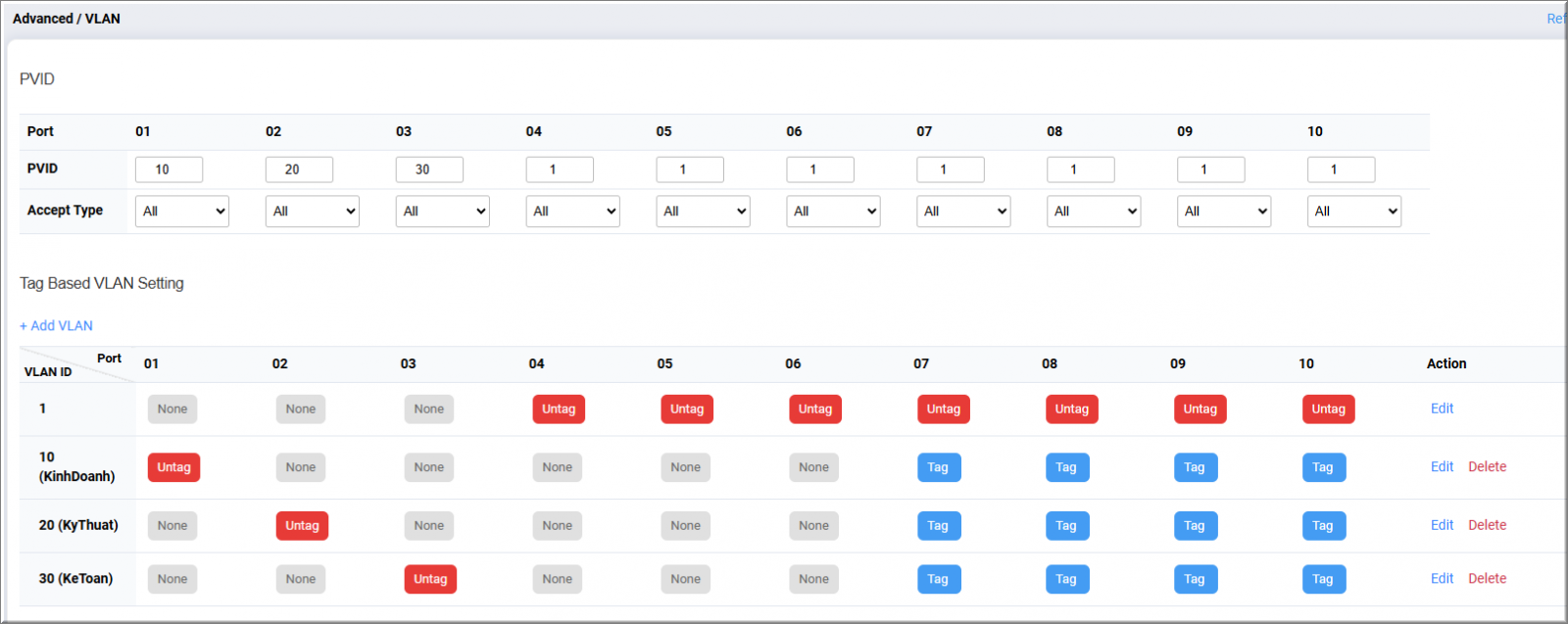Edit VLAN 20 (KyThuat)
The width and height of the screenshot is (1568, 624).
[x=1442, y=525]
